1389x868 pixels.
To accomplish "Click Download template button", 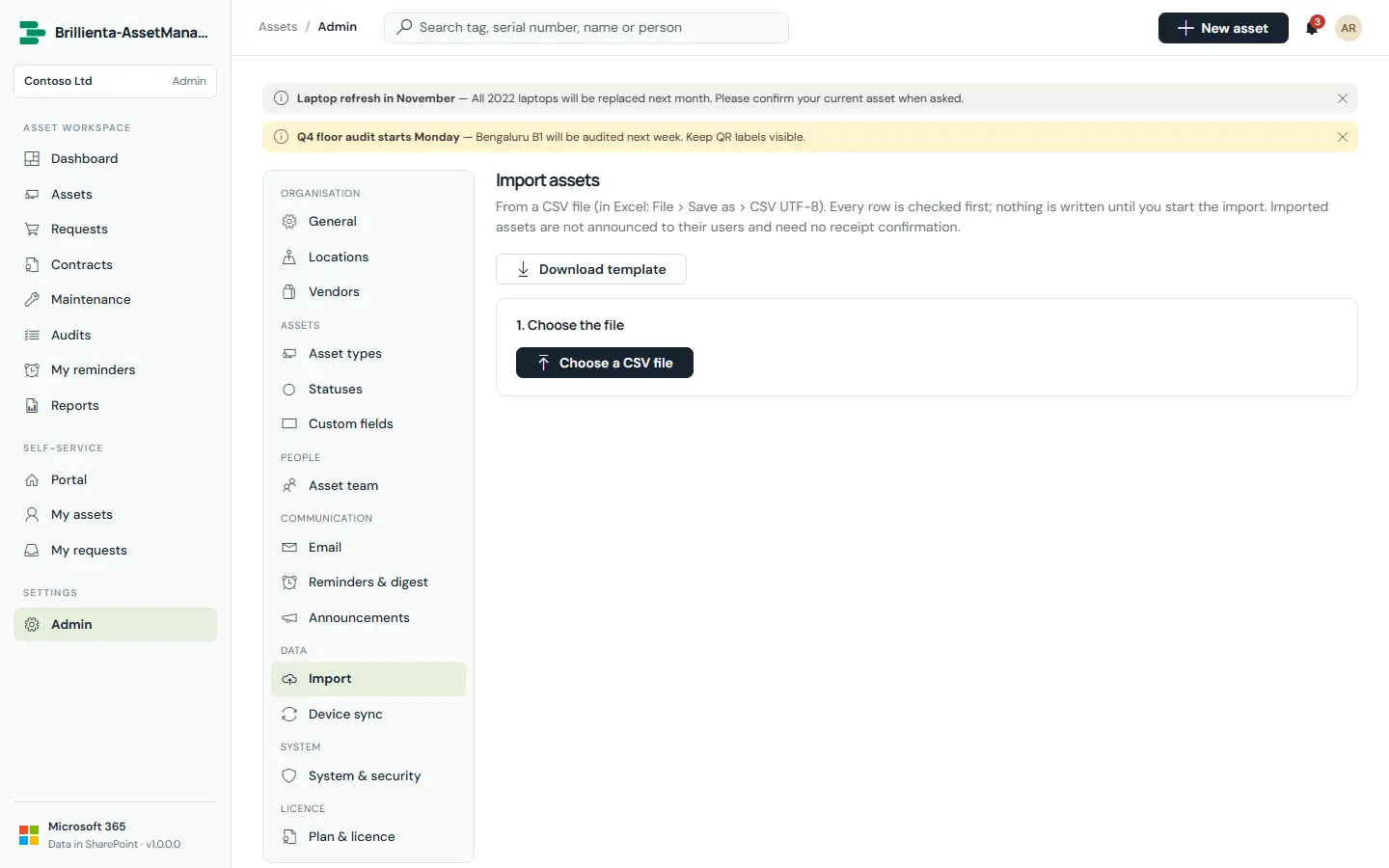I will [591, 269].
